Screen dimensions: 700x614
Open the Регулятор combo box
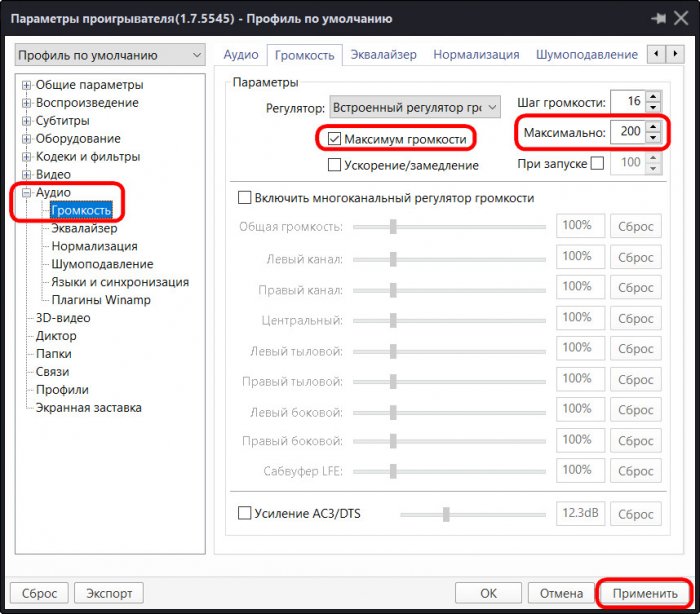[x=415, y=106]
